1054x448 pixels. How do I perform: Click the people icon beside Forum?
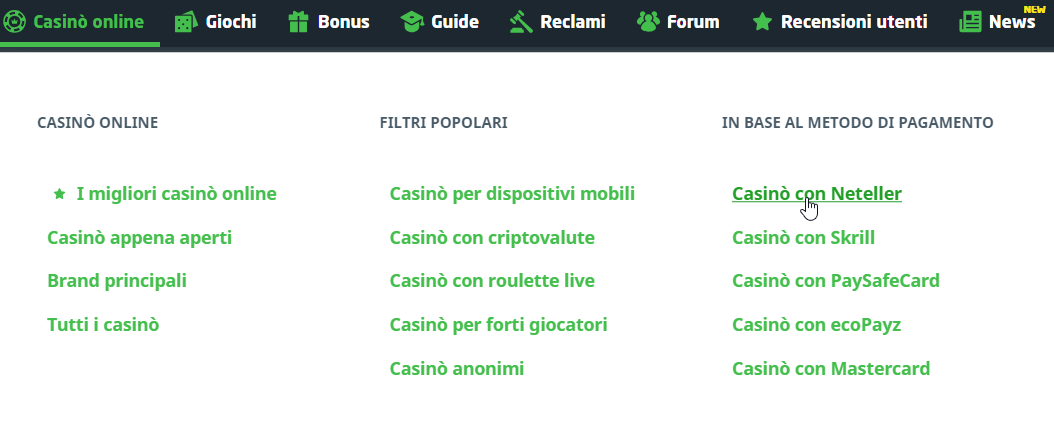coord(648,21)
